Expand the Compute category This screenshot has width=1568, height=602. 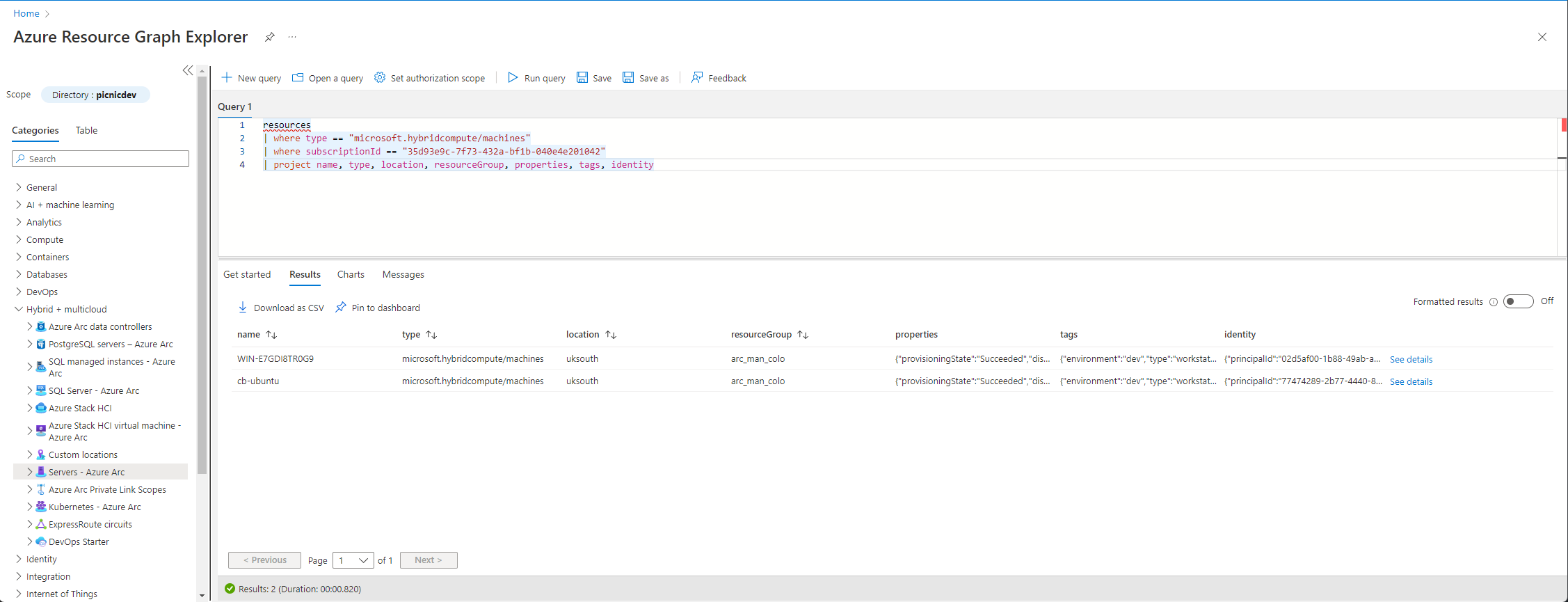pos(19,239)
